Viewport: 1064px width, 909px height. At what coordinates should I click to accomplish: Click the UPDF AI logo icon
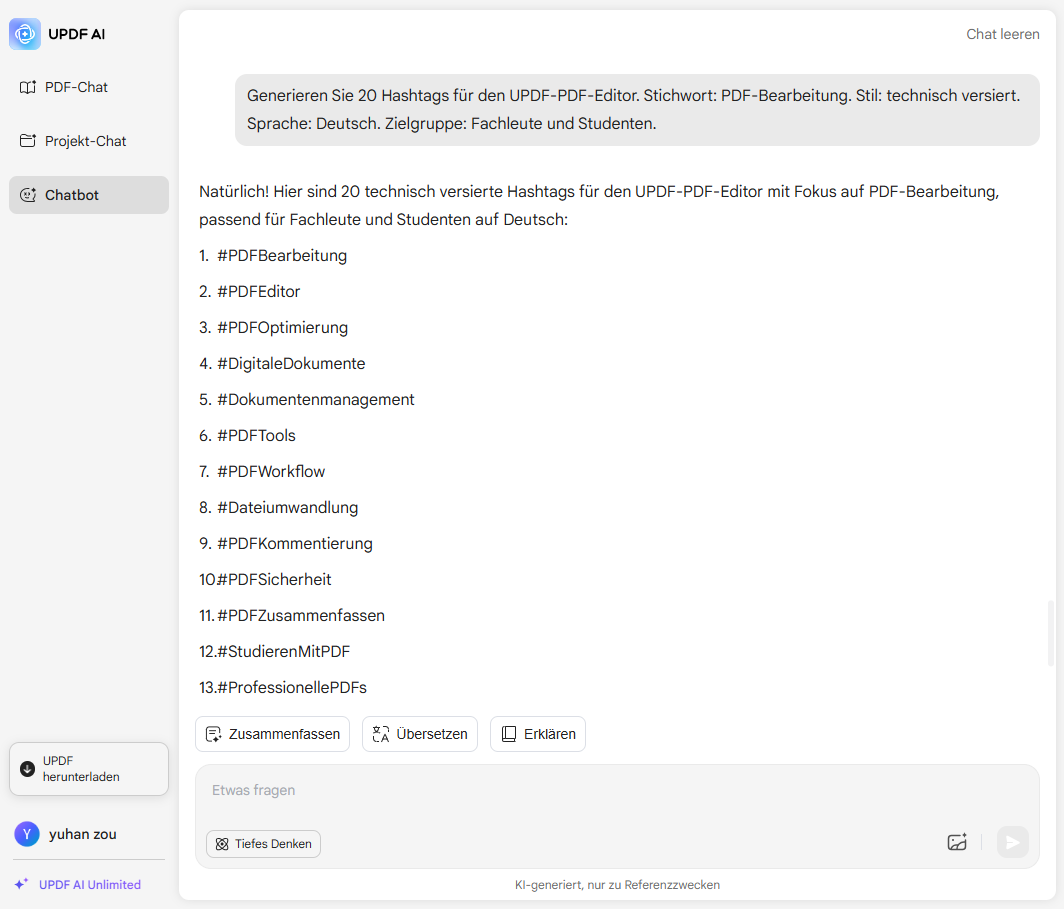(25, 34)
